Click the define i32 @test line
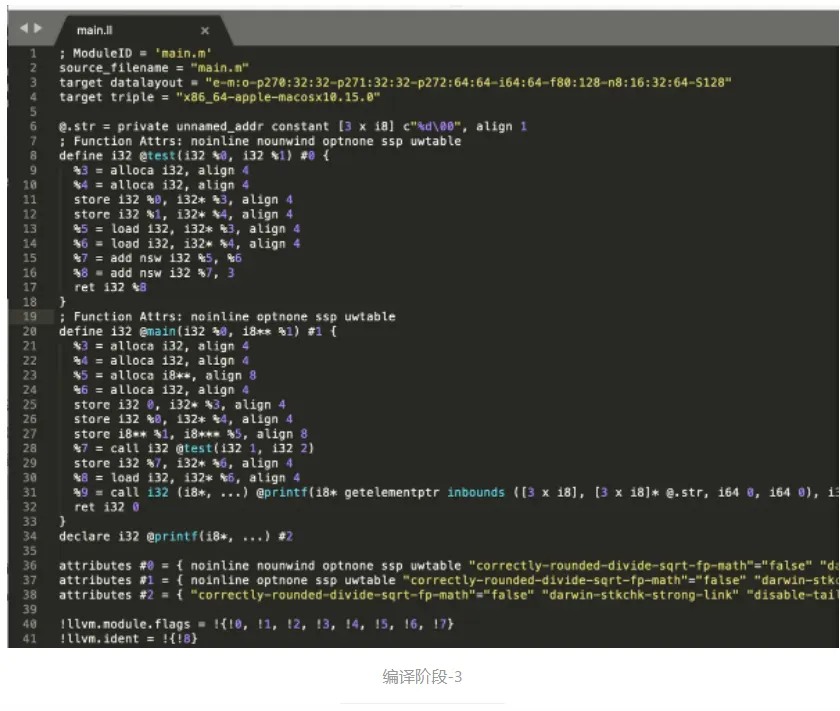The height and width of the screenshot is (711, 840). coord(194,155)
